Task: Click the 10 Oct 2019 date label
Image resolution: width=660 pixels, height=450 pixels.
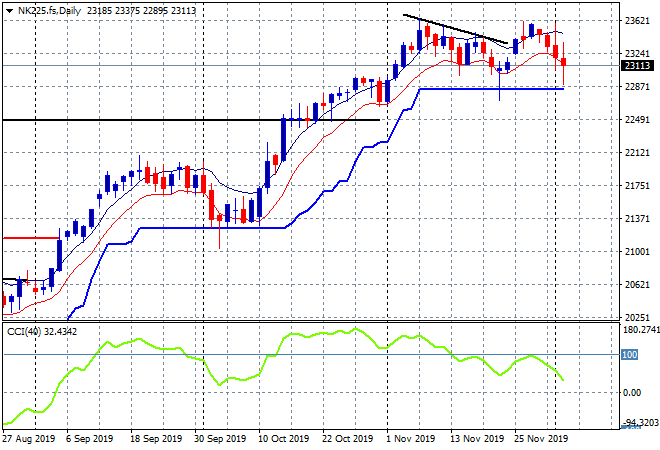Action: [284, 439]
